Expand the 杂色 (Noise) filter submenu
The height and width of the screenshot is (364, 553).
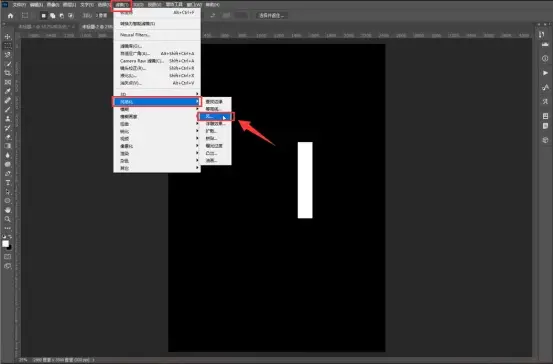[x=157, y=161]
